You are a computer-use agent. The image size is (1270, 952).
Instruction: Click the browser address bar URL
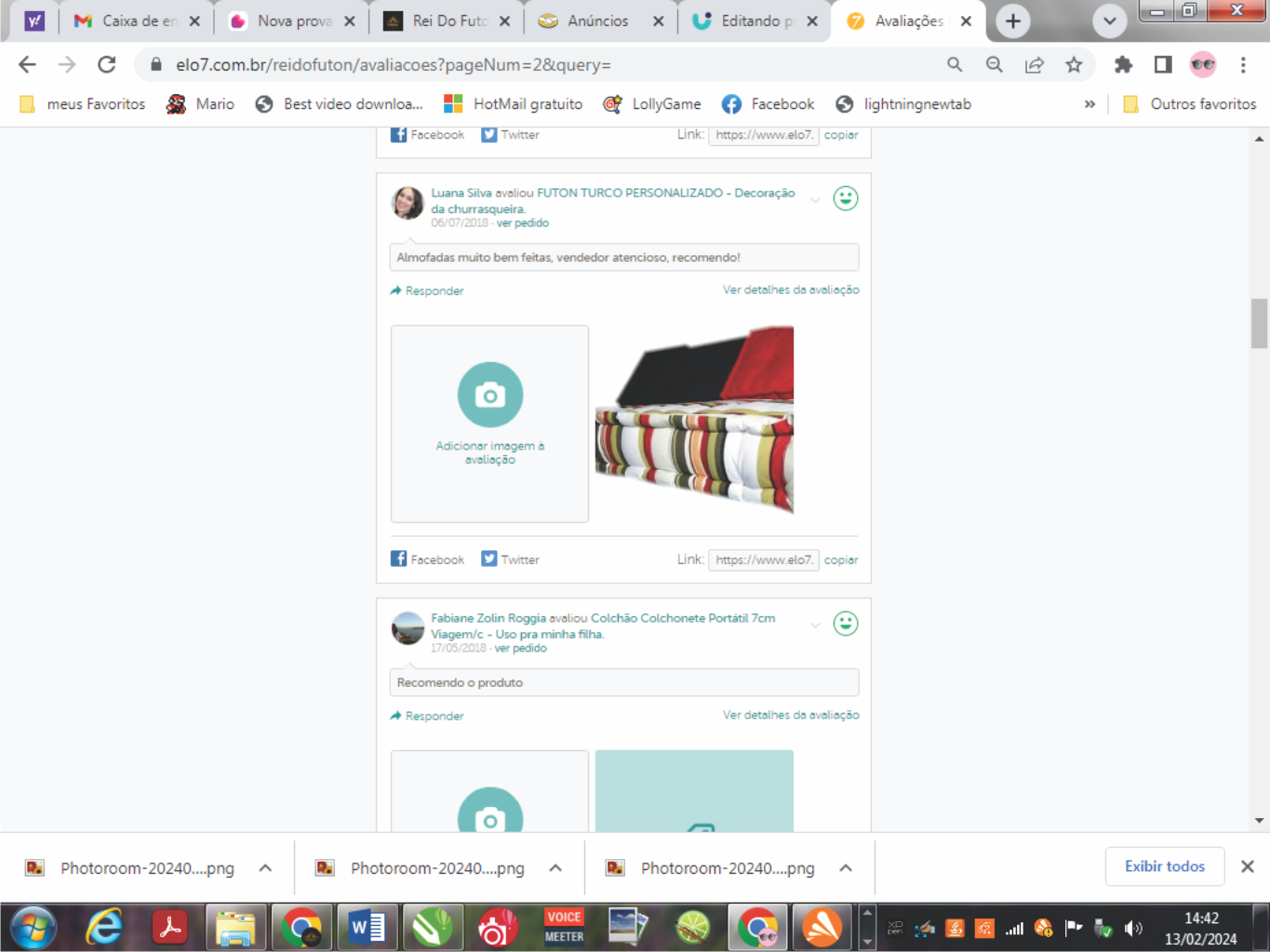click(x=394, y=65)
